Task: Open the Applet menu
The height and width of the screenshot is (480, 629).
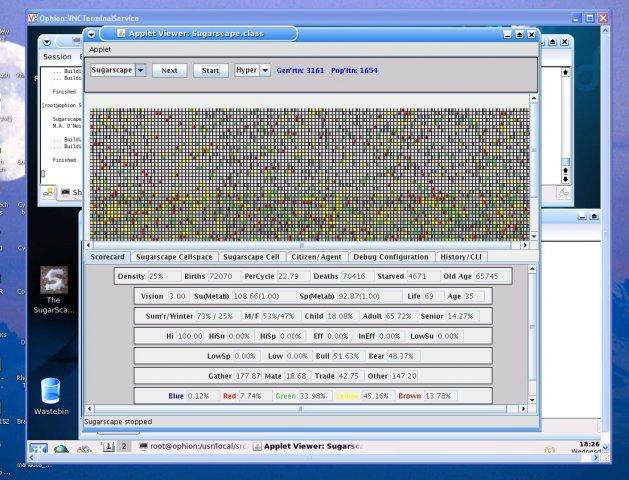Action: pos(100,49)
